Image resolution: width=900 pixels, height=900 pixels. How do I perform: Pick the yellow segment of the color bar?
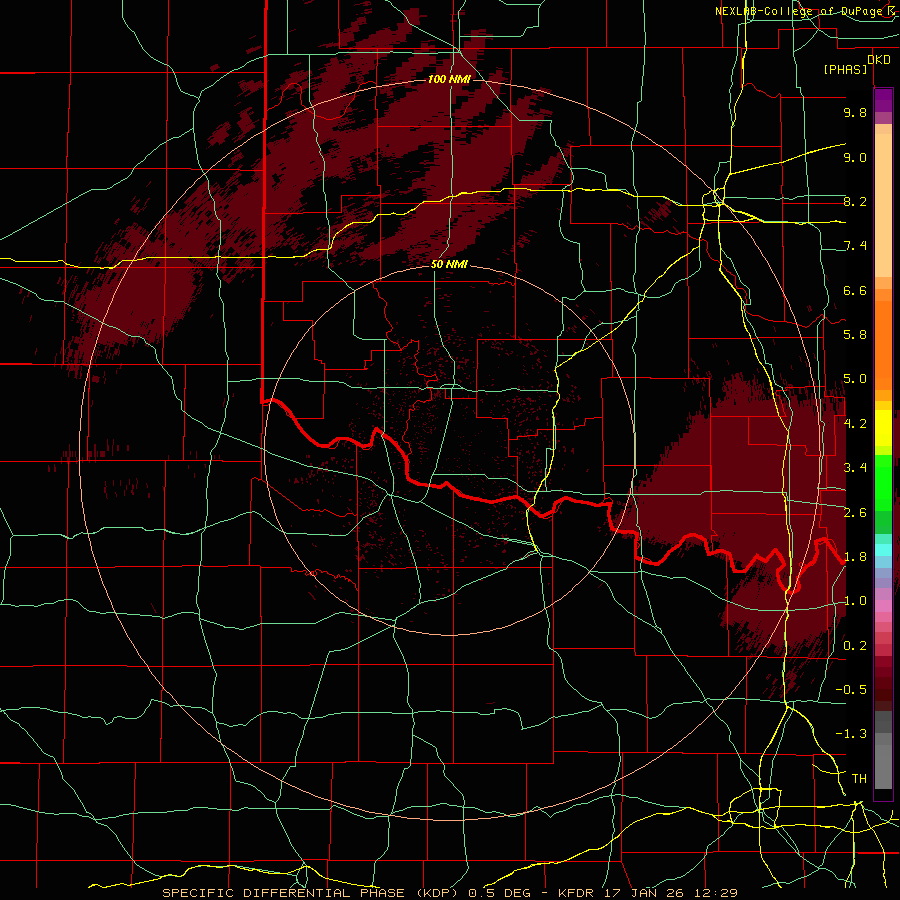883,428
